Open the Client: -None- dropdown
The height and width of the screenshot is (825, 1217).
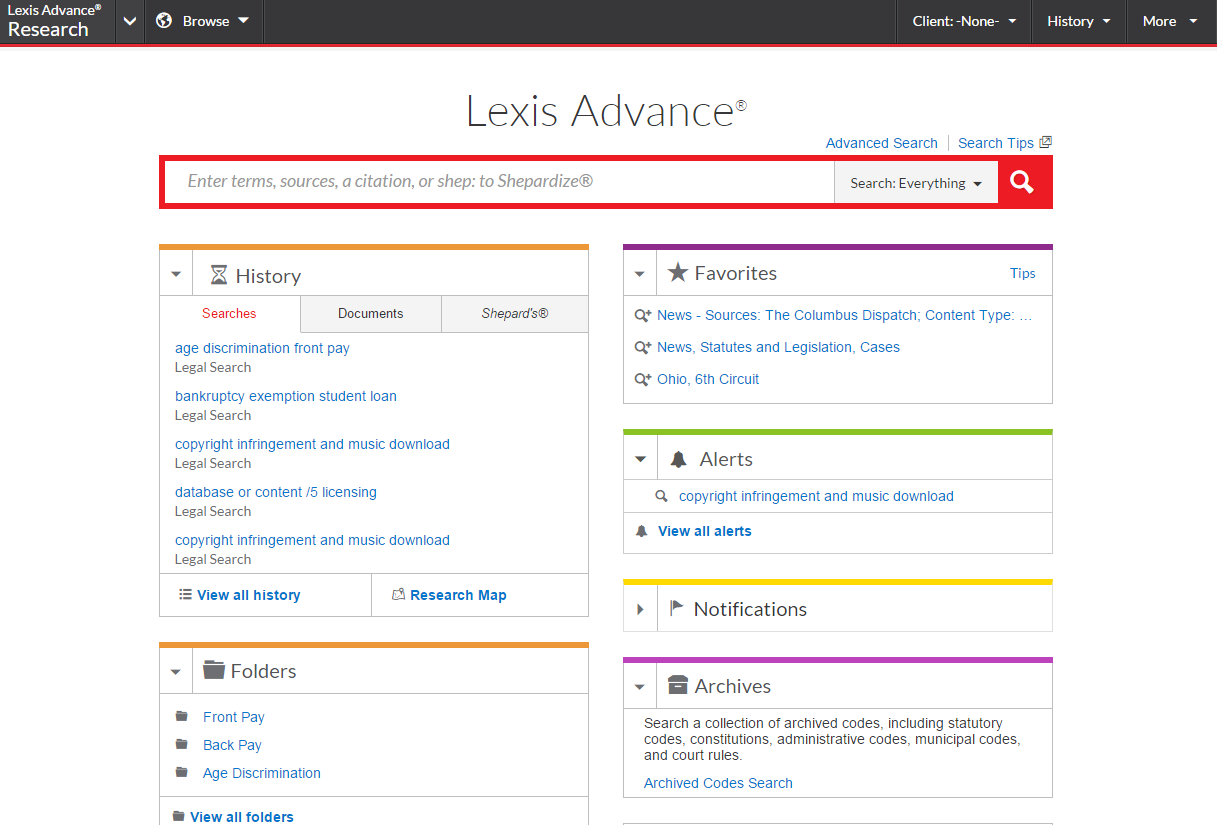pos(964,21)
